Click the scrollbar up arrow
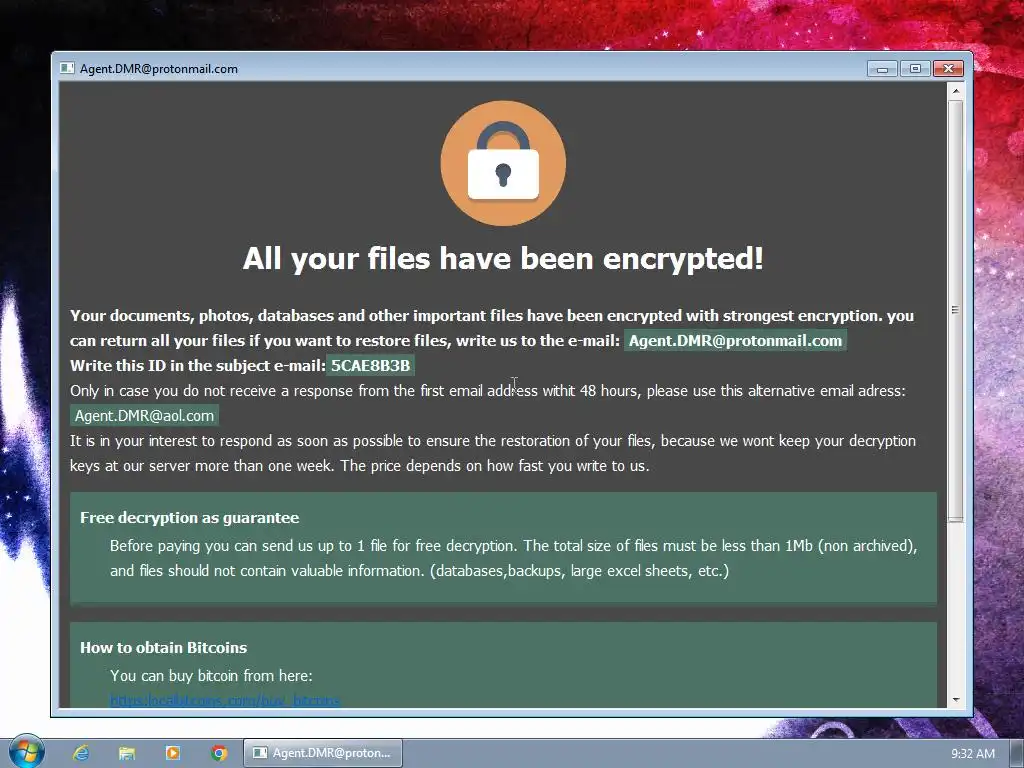 [956, 91]
